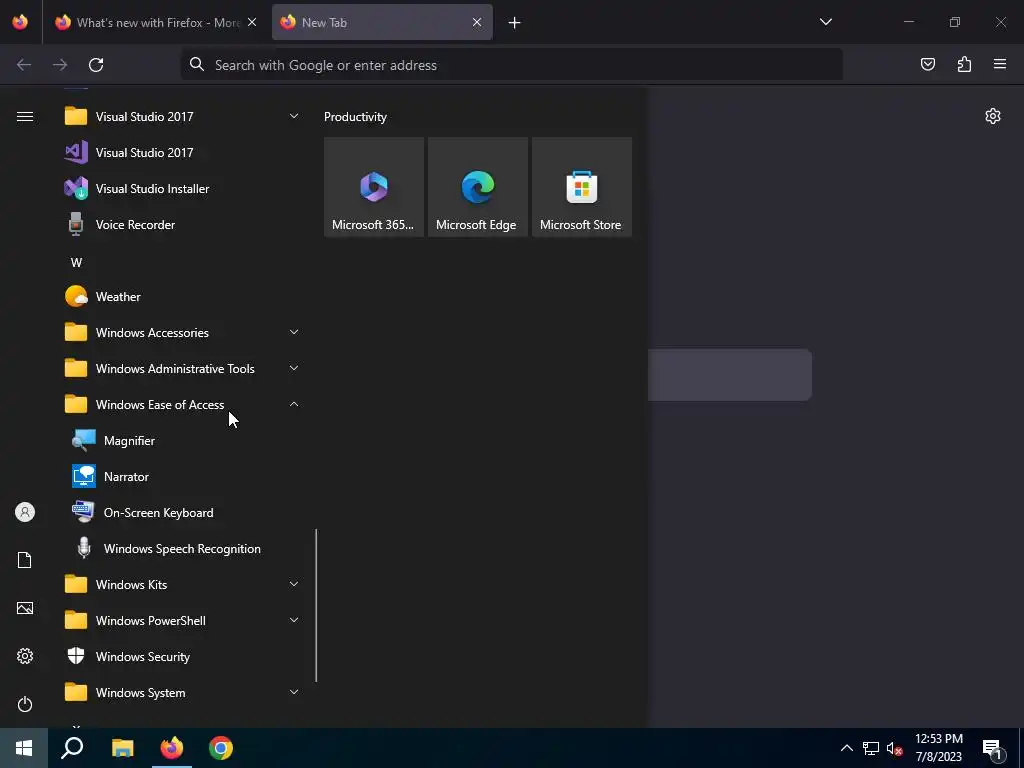Save page to Pocket in Firefox
The width and height of the screenshot is (1024, 768).
(927, 64)
